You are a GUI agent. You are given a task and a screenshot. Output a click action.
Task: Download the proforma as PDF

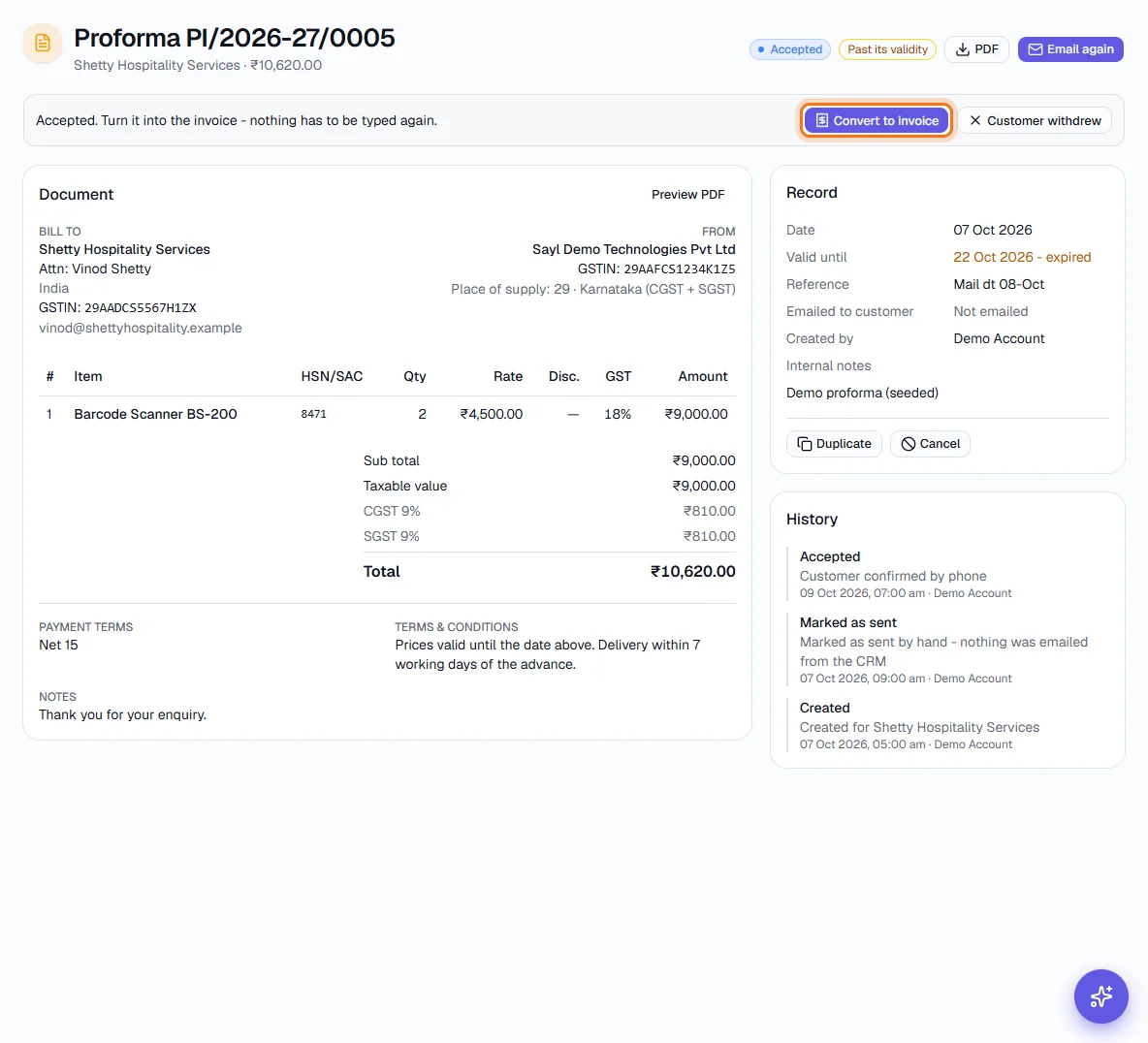[x=976, y=49]
